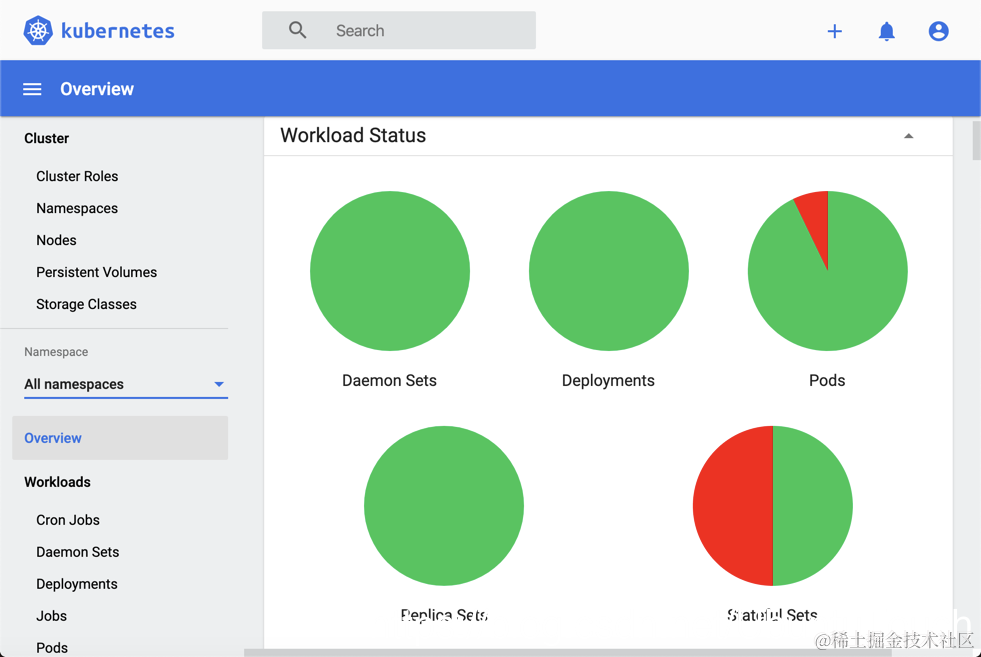Select Overview in the sidebar
Screen dimensions: 981x657
coord(120,438)
